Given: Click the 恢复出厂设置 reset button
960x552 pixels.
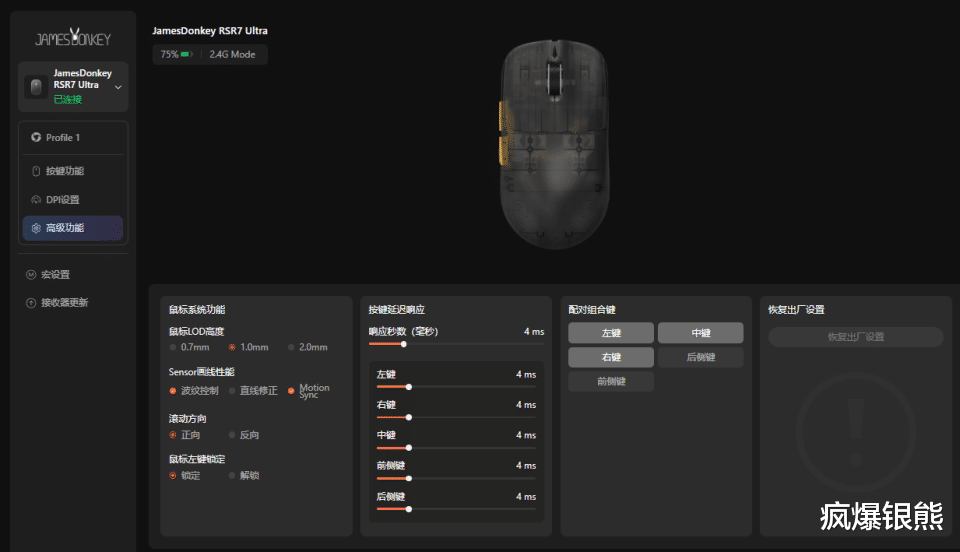Looking at the screenshot, I should tap(856, 337).
